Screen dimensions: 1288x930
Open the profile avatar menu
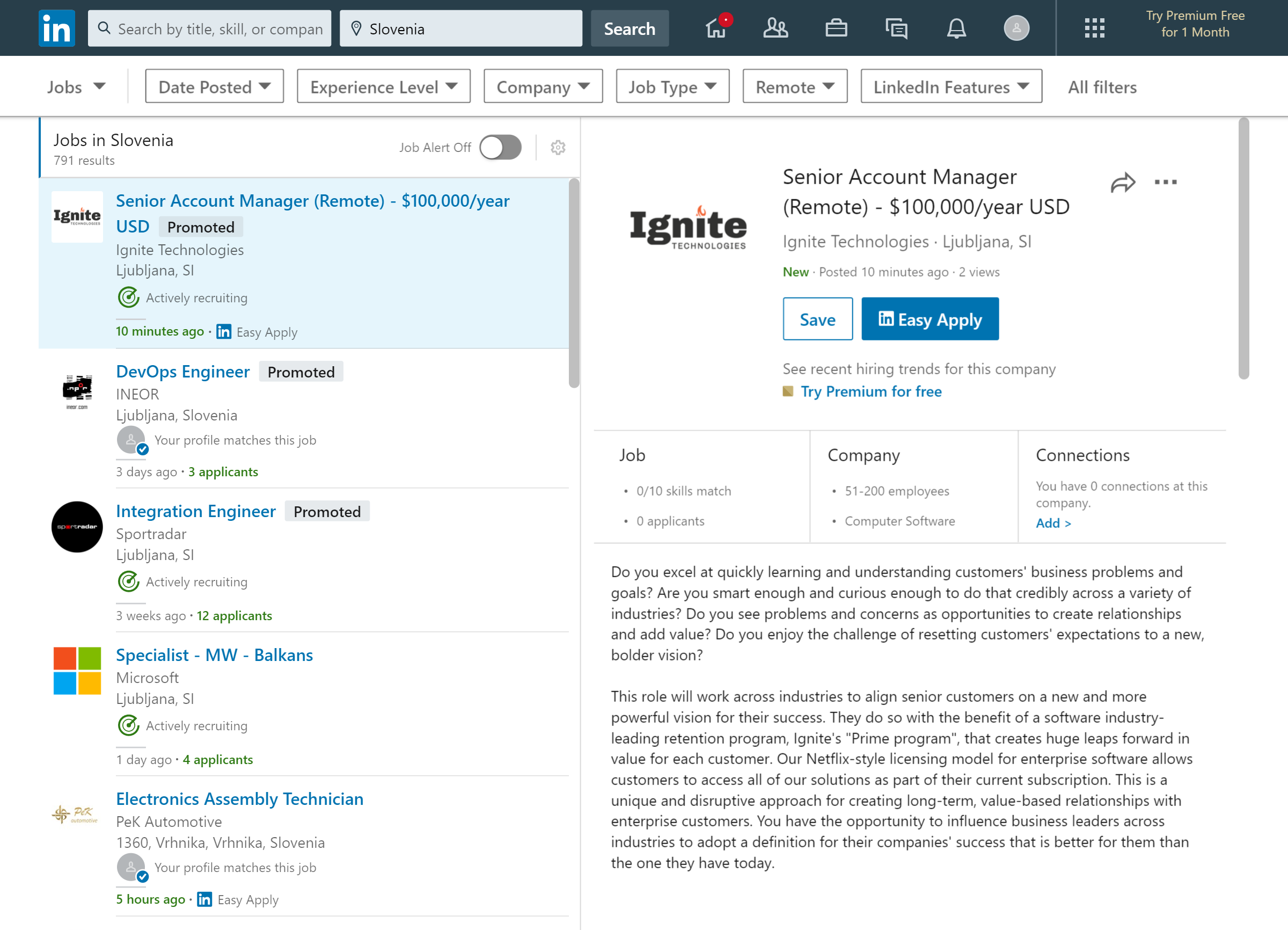[x=1016, y=28]
